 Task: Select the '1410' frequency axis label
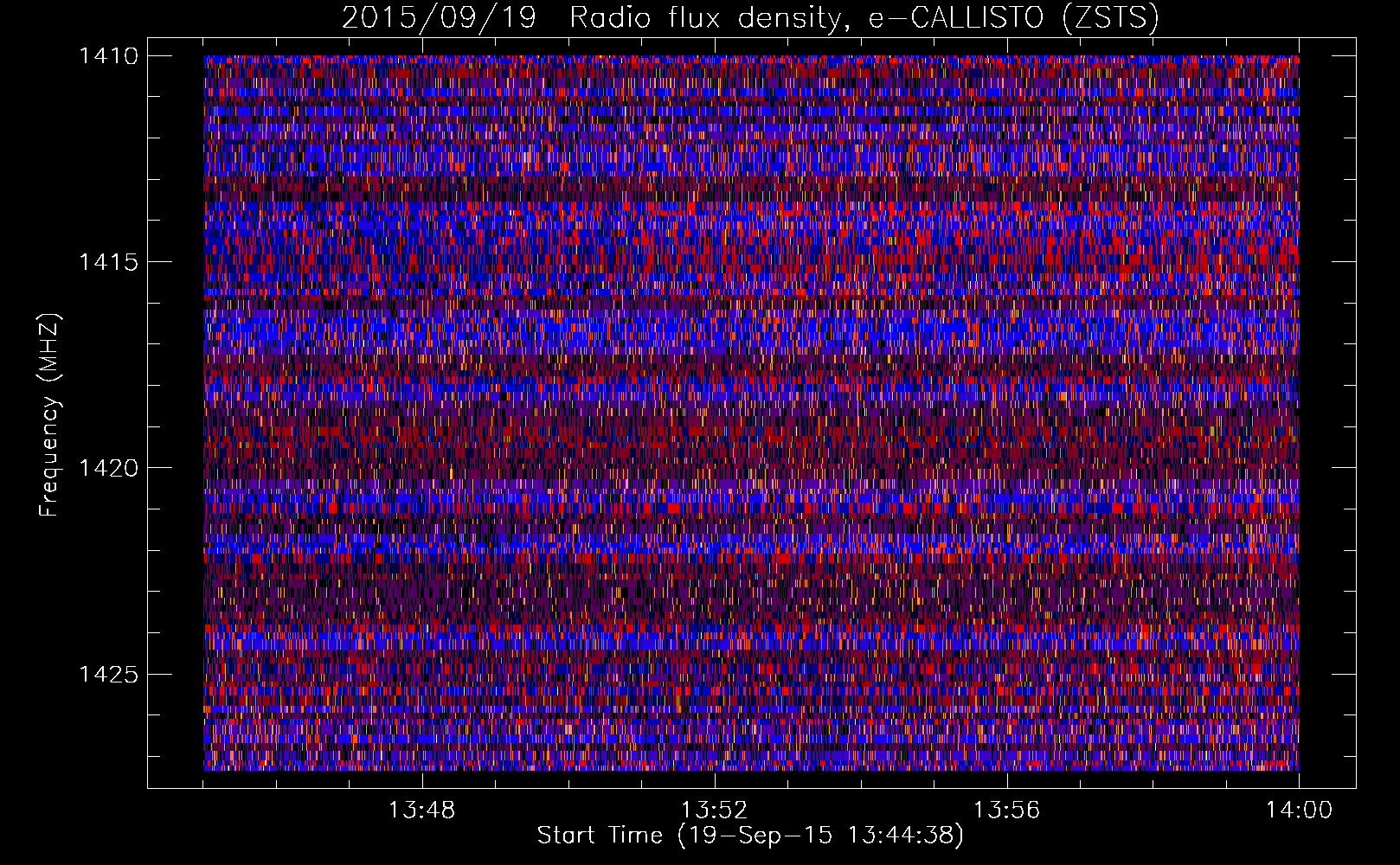108,56
